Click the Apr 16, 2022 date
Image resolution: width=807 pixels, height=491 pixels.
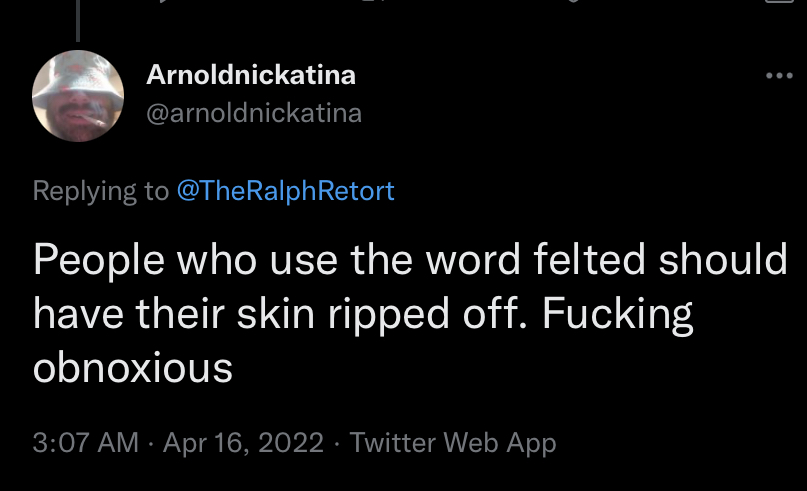(243, 443)
